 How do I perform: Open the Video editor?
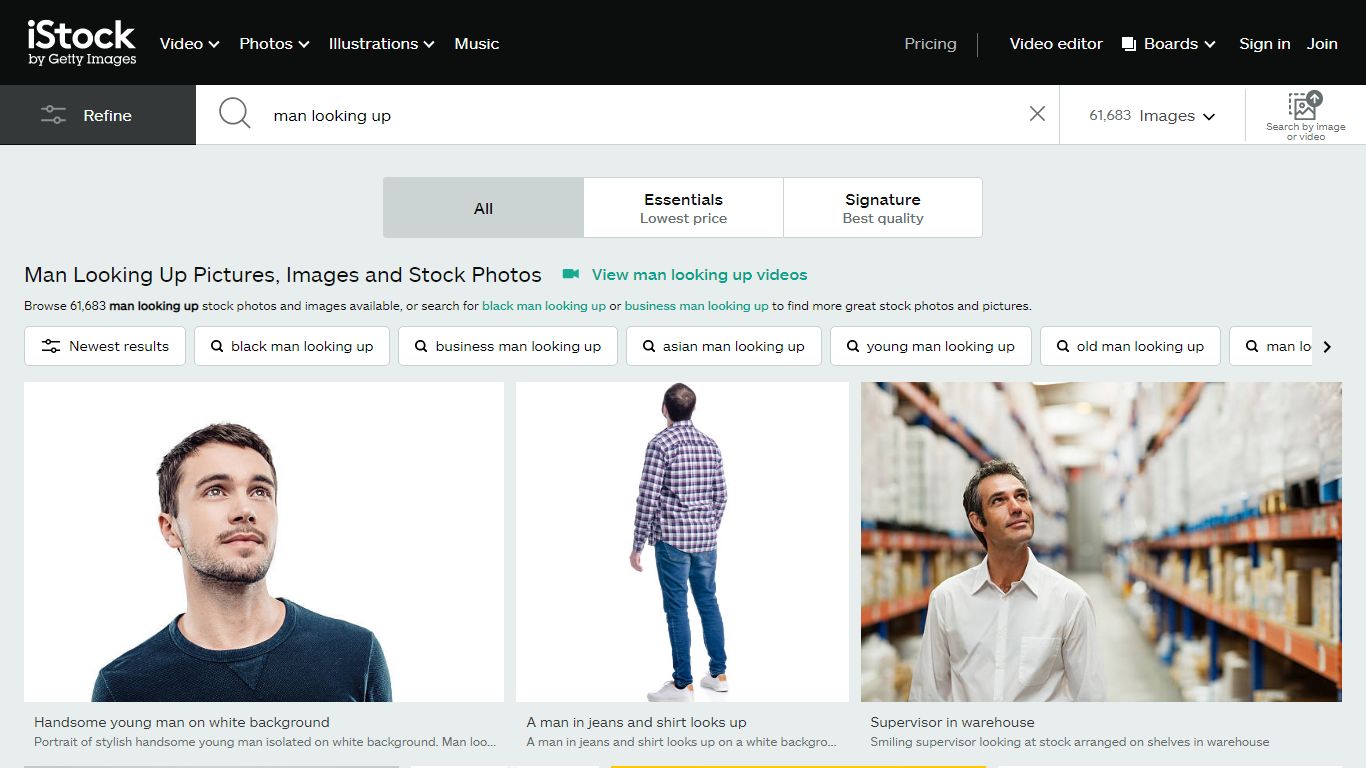(x=1056, y=44)
